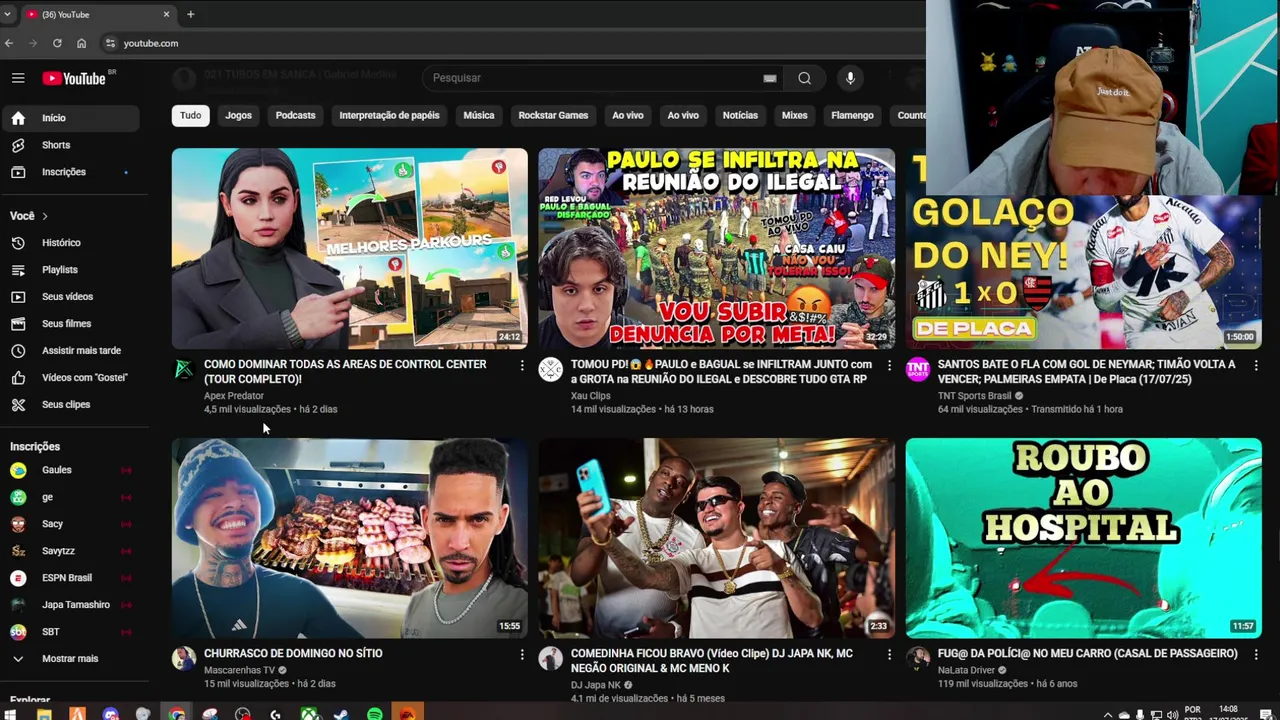The height and width of the screenshot is (720, 1280).
Task: Select the Música filter chip
Action: pos(479,115)
